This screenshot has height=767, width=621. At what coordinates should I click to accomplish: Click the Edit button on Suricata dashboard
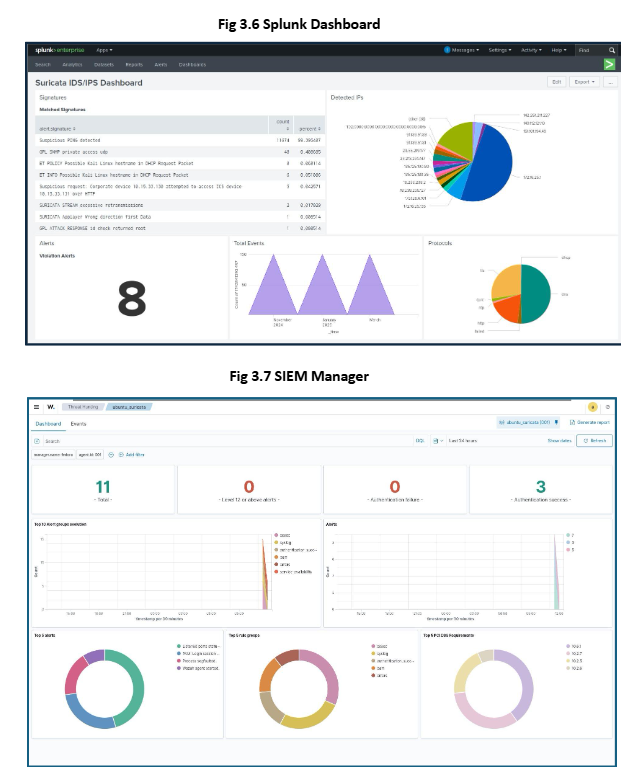[558, 82]
